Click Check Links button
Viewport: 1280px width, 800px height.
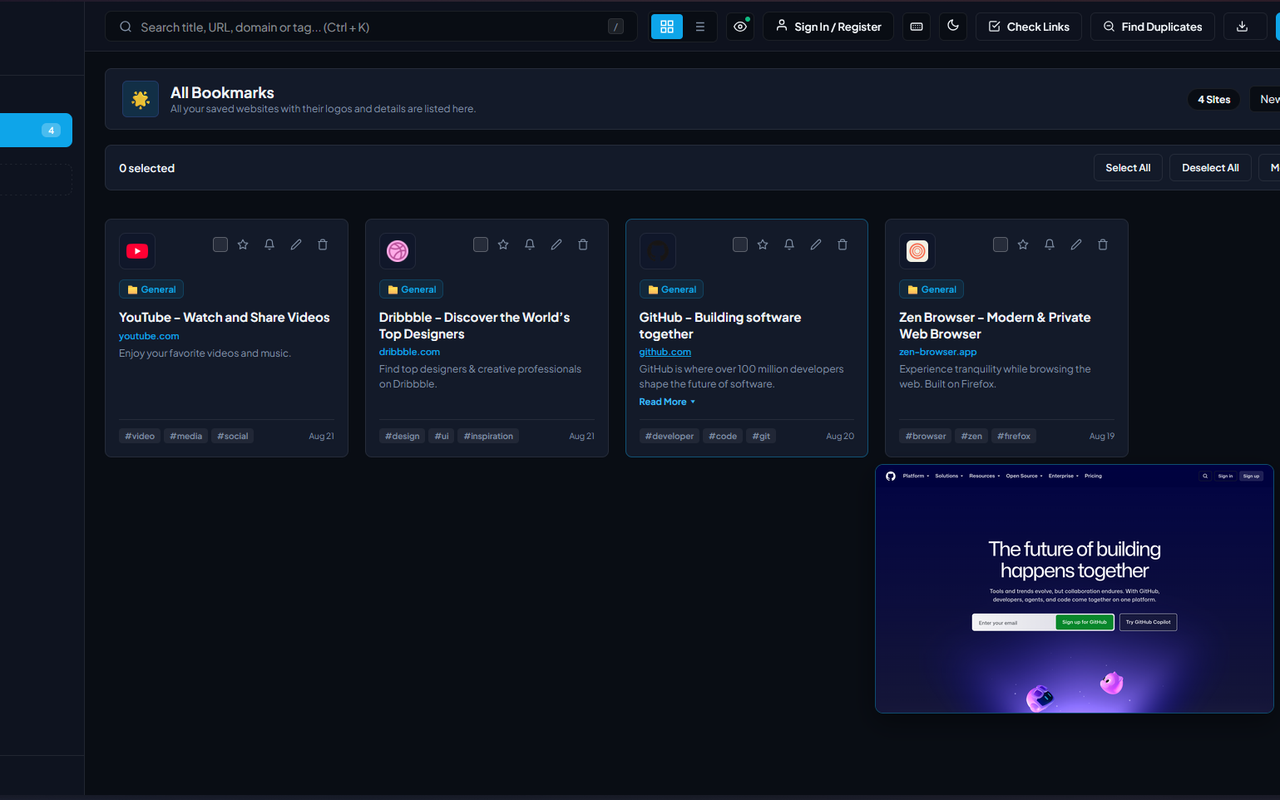pos(1028,27)
